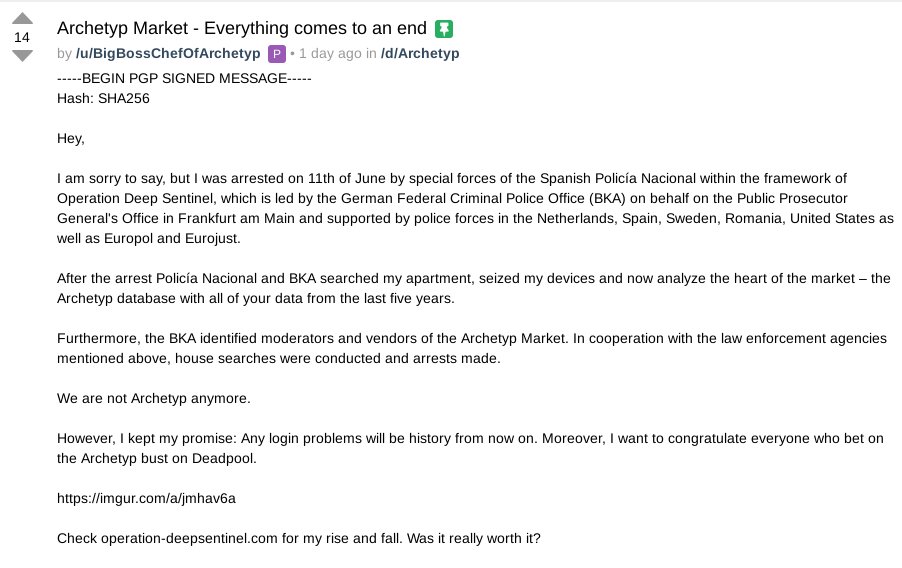Click the '1 day ago' timestamp
The image size is (902, 568).
click(x=330, y=54)
